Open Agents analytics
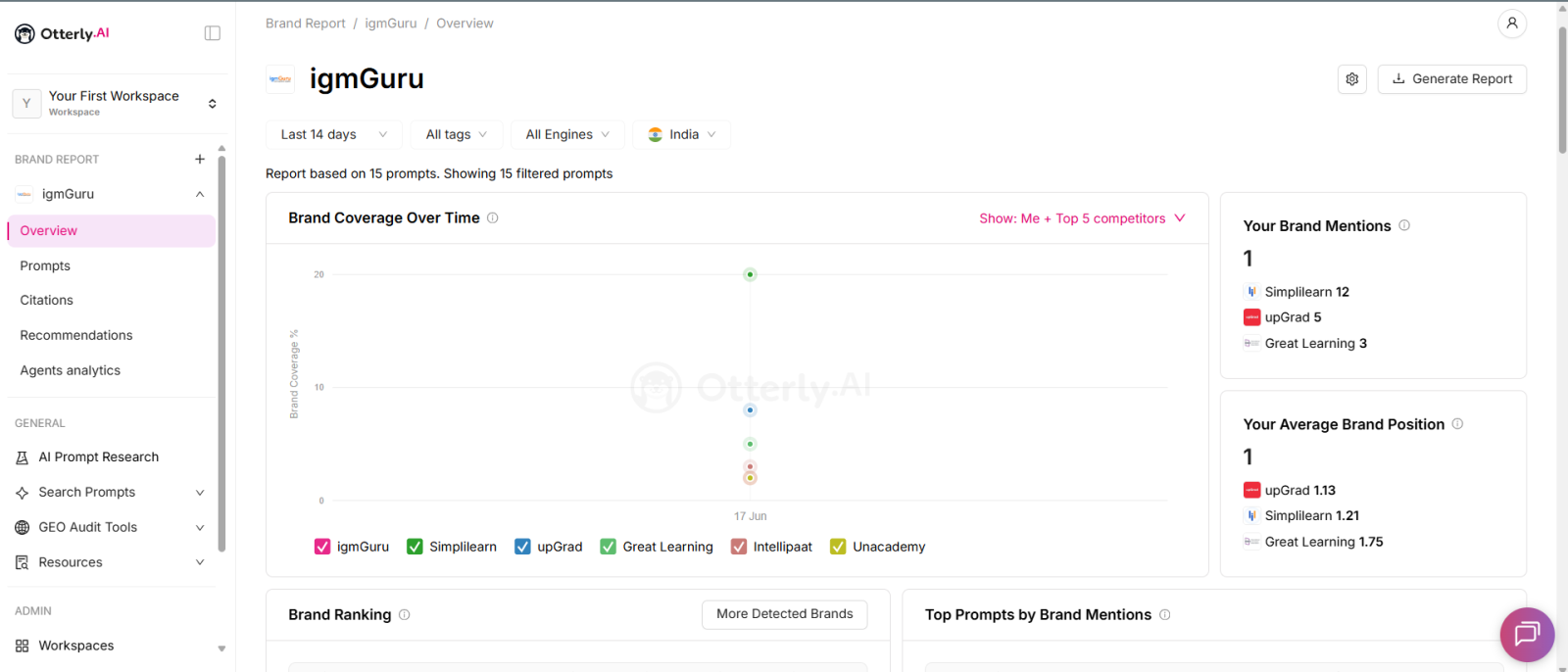Image resolution: width=1568 pixels, height=672 pixels. coord(71,371)
